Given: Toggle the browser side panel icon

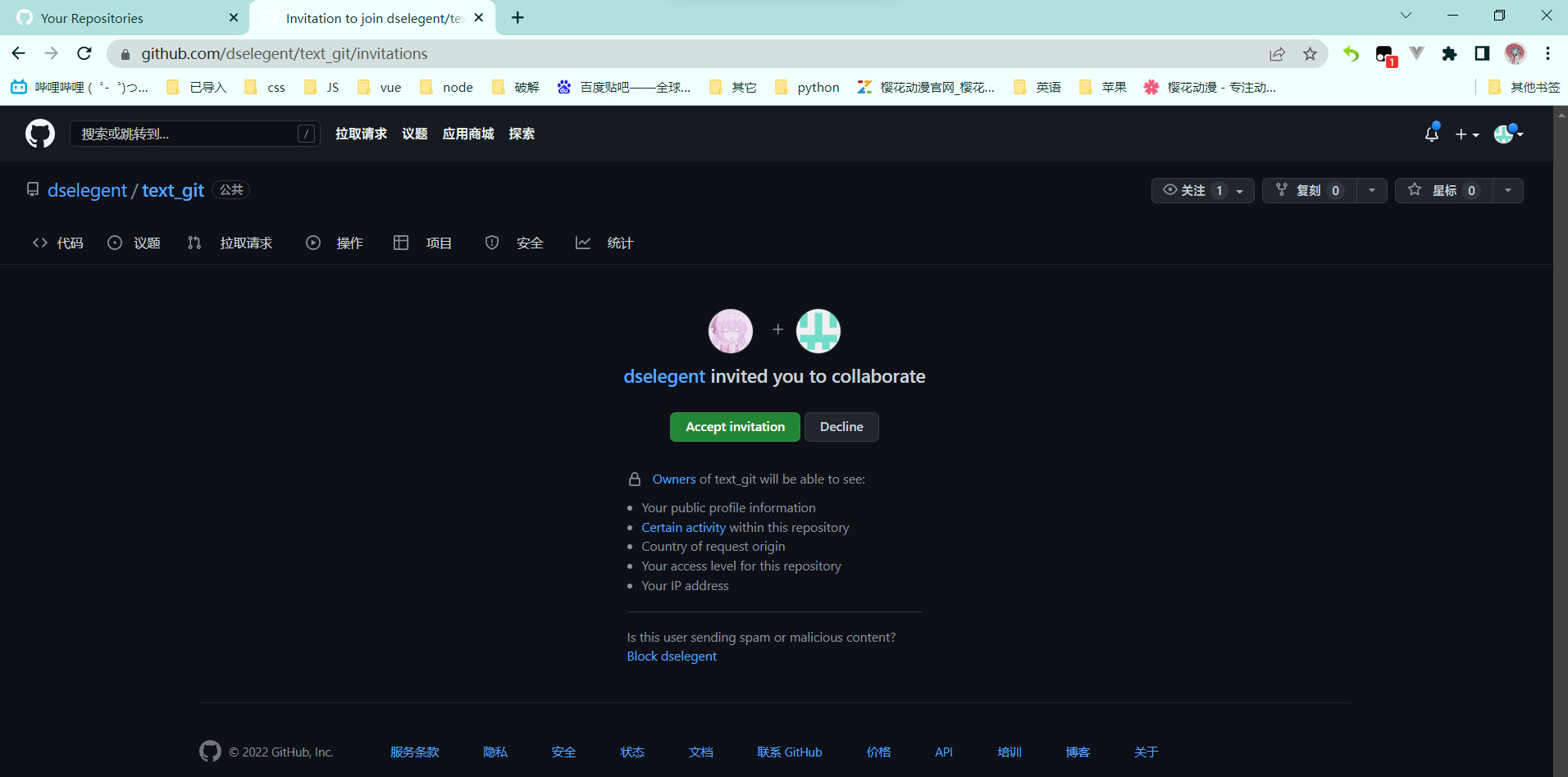Looking at the screenshot, I should (x=1482, y=54).
